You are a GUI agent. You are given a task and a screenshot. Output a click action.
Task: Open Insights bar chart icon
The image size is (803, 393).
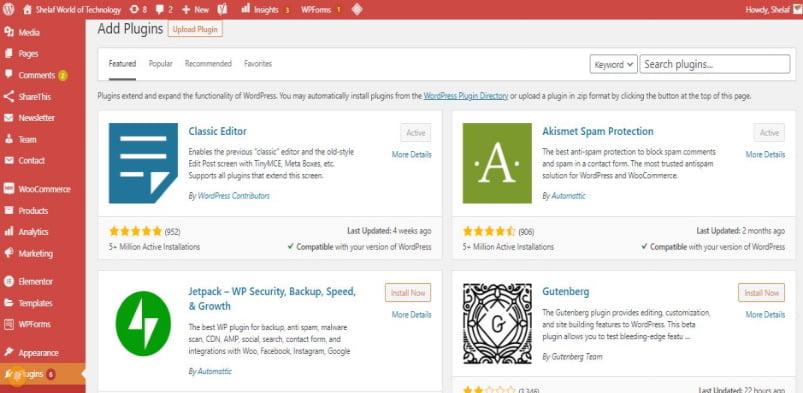click(x=246, y=9)
